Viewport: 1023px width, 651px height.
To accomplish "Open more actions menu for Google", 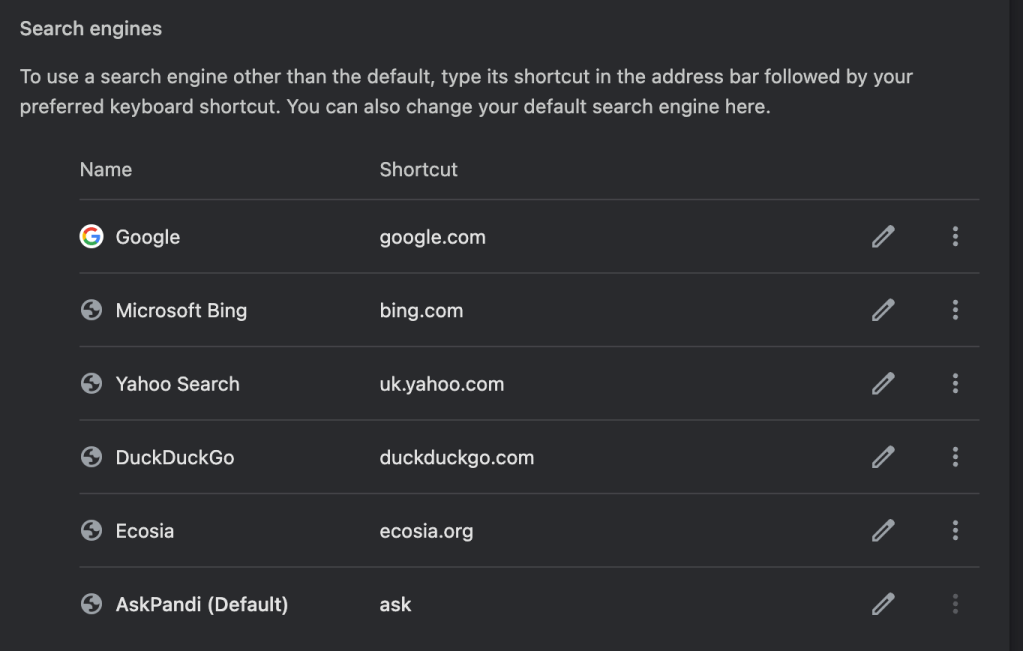I will pyautogui.click(x=955, y=237).
